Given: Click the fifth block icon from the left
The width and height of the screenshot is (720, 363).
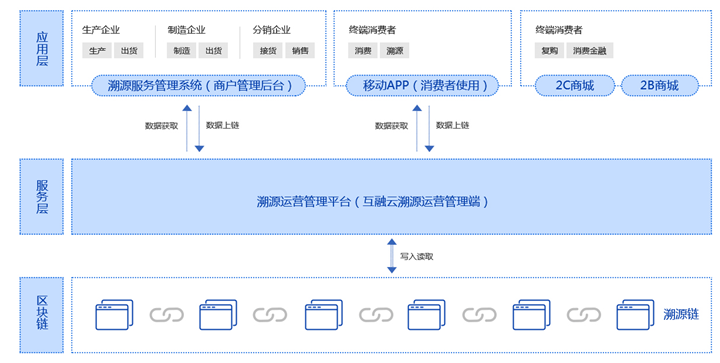Looking at the screenshot, I should pos(532,315).
